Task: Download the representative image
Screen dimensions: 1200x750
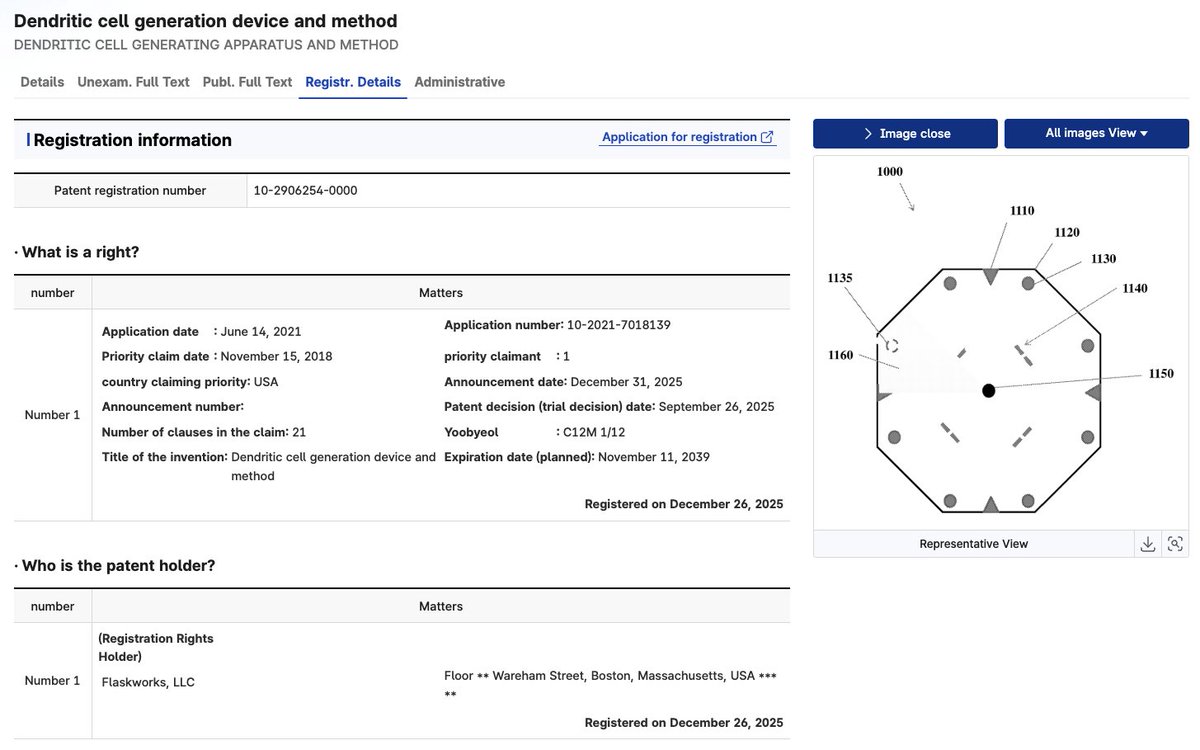Action: [x=1148, y=544]
